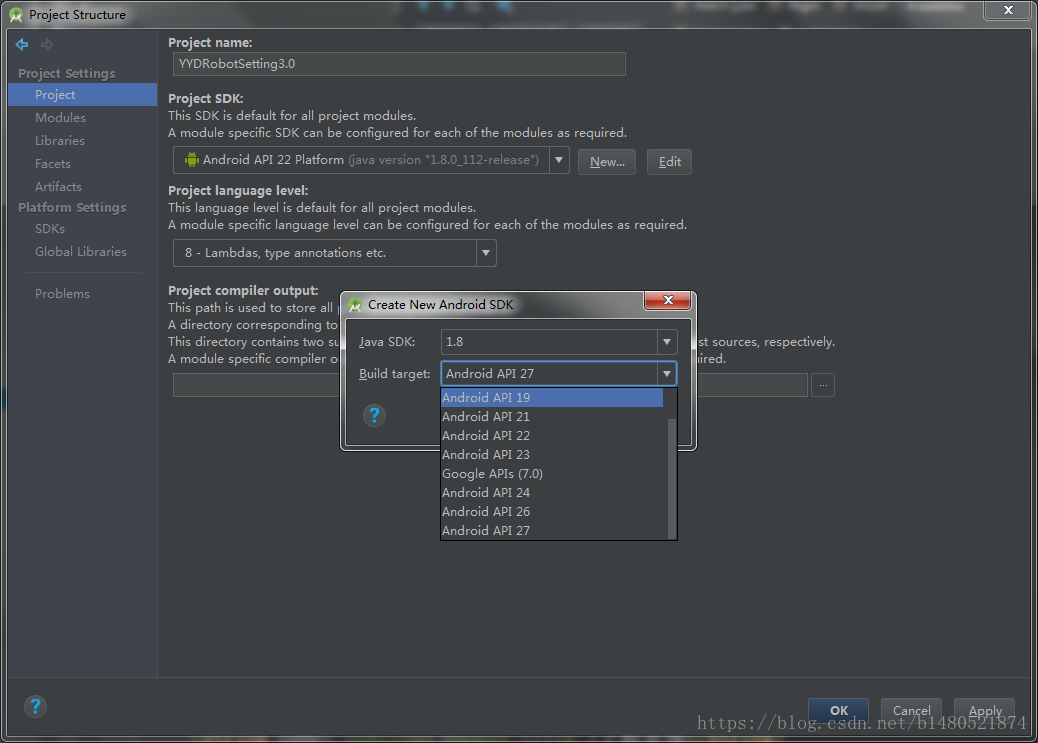Open the Problems page

[x=62, y=293]
